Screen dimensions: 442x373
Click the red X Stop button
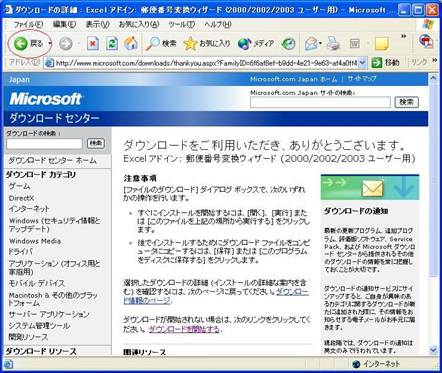[93, 44]
